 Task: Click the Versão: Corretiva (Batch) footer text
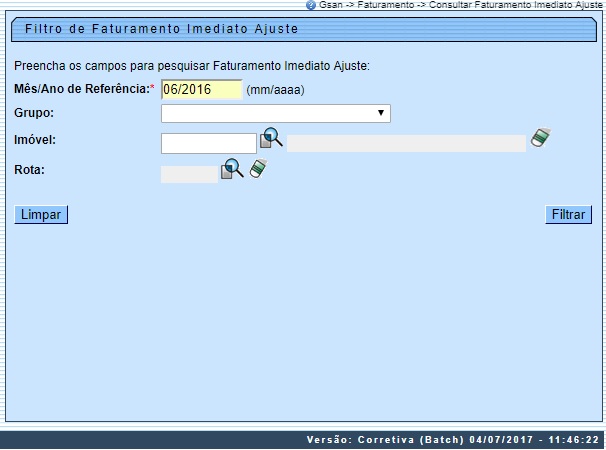[453, 440]
